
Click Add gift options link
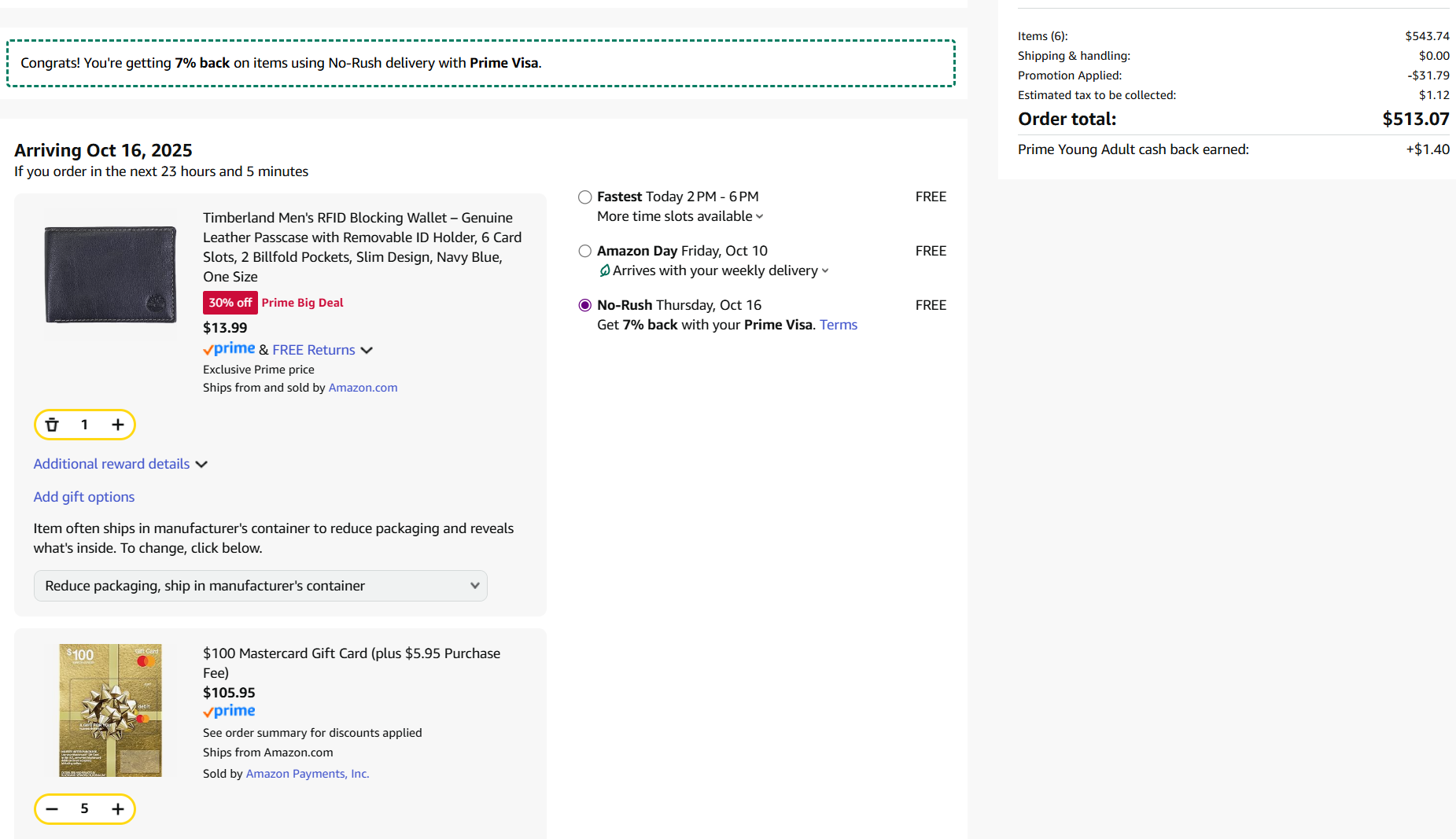(x=84, y=497)
